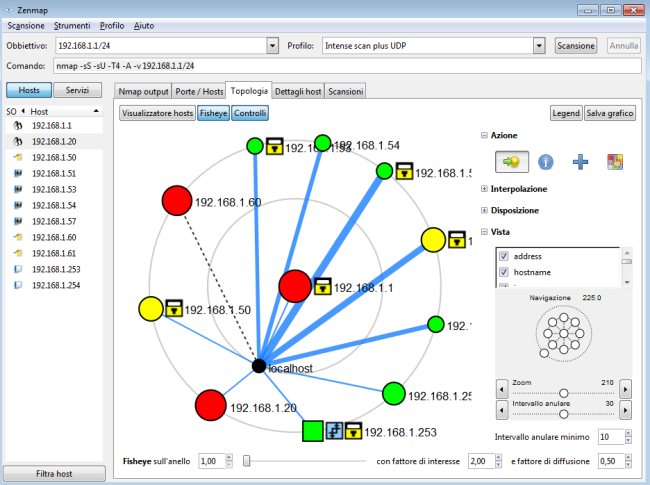Toggle the Controlli button
Screen dimensions: 650x485
[x=250, y=113]
